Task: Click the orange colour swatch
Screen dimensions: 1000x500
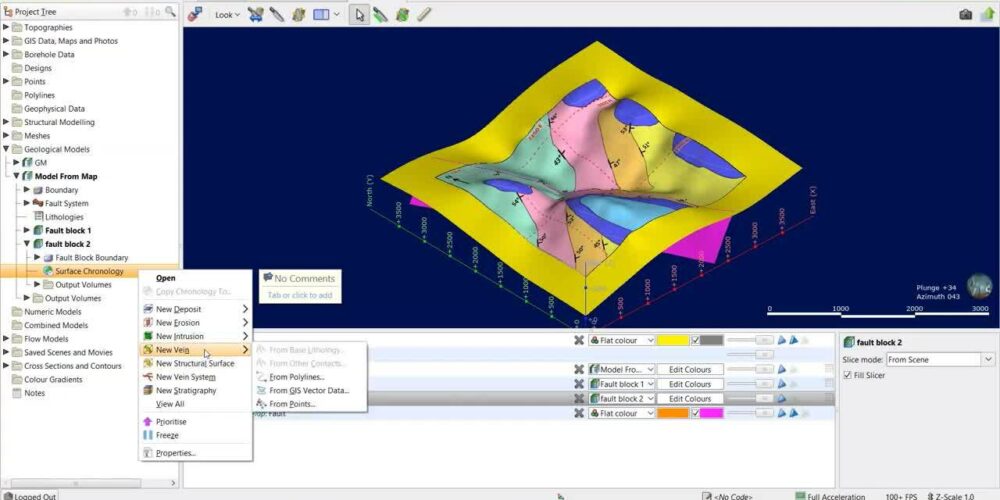Action: (673, 413)
